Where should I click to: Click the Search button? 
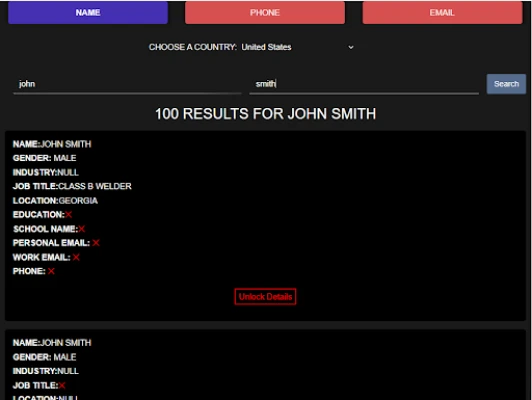pos(506,84)
